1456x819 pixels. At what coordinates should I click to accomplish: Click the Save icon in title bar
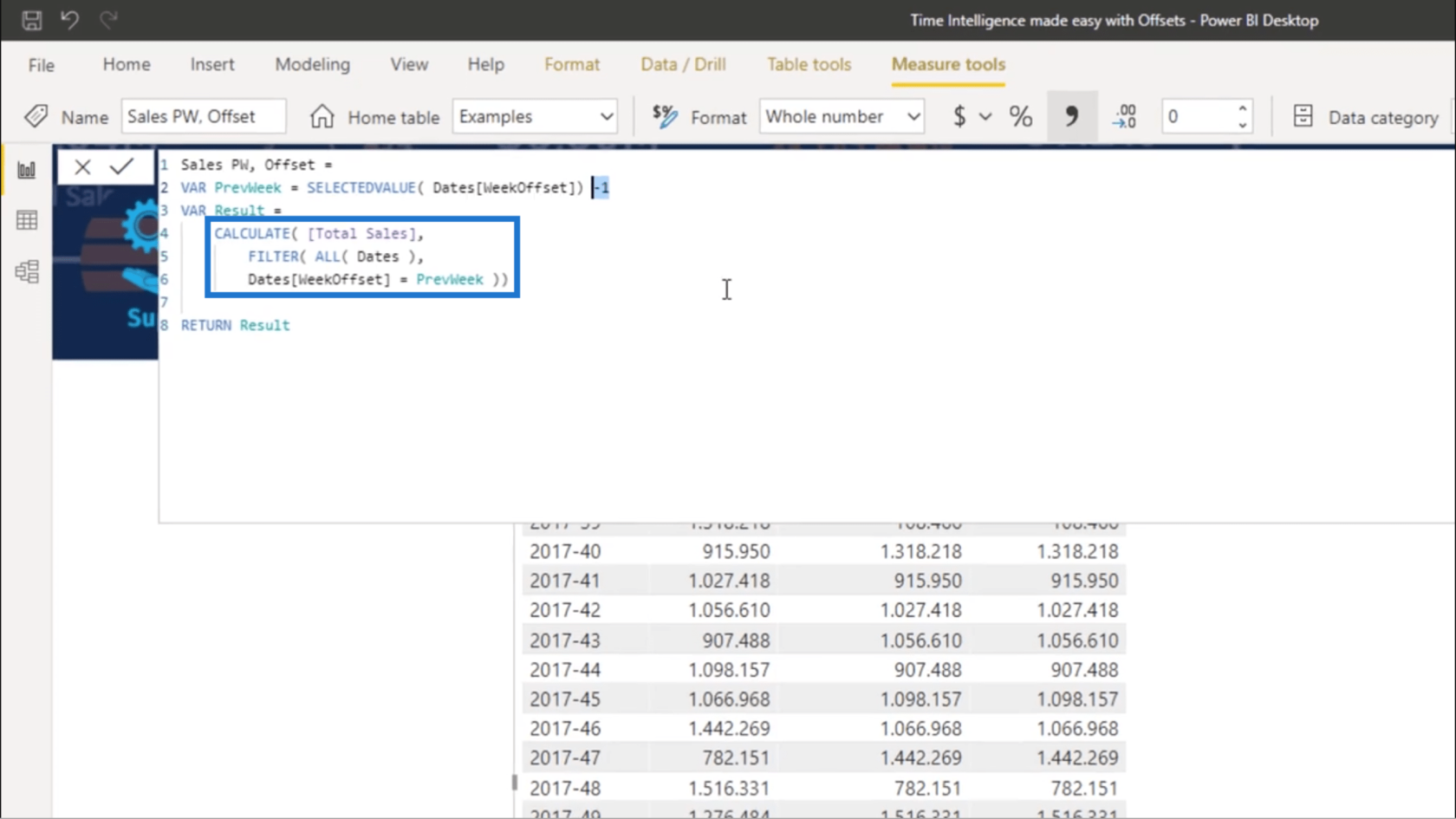pyautogui.click(x=32, y=20)
